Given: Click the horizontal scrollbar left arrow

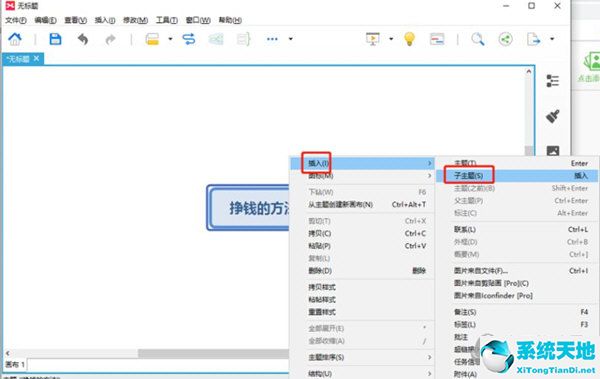Looking at the screenshot, I should pyautogui.click(x=8, y=353).
